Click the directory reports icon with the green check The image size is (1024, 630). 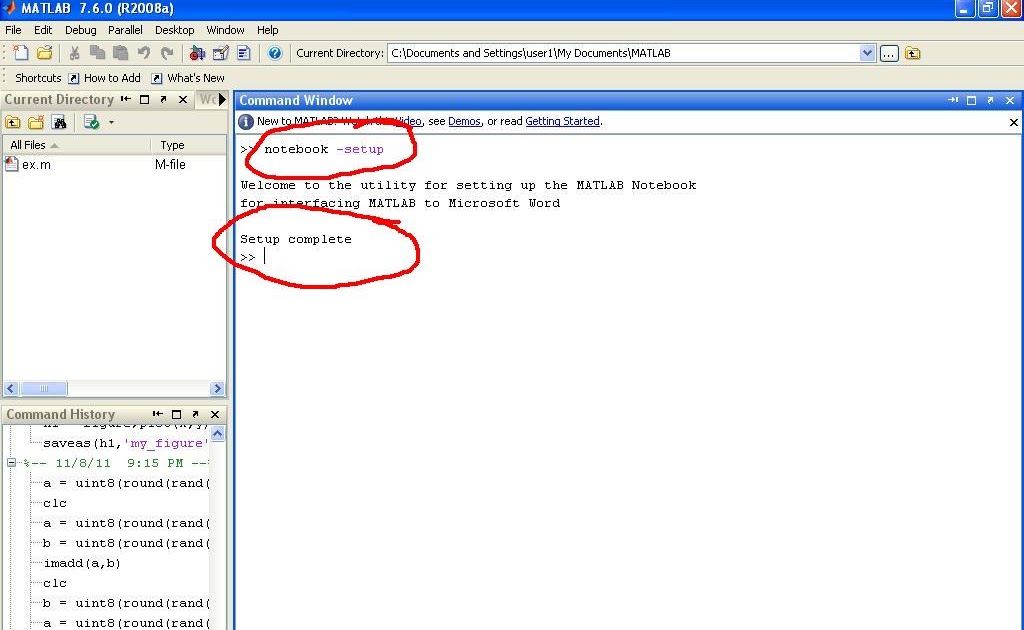[91, 122]
